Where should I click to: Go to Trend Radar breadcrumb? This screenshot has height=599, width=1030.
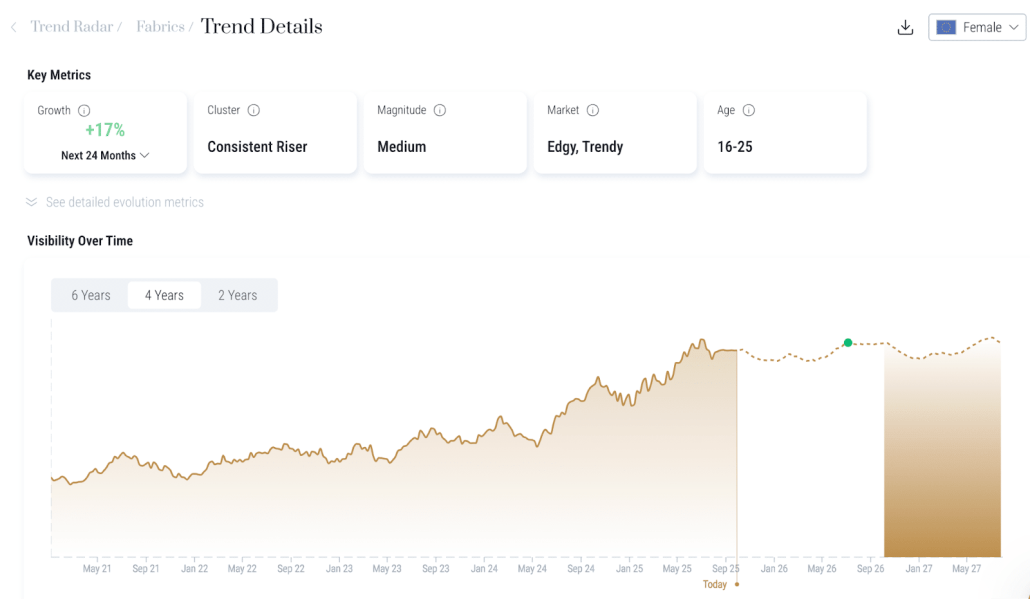point(71,27)
